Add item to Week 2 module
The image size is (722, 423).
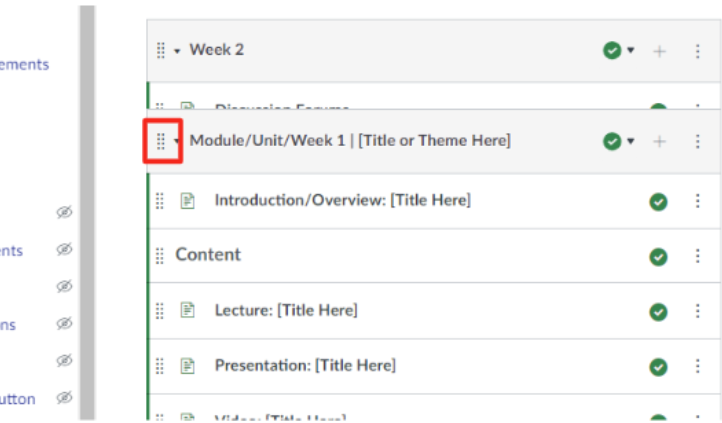(659, 51)
